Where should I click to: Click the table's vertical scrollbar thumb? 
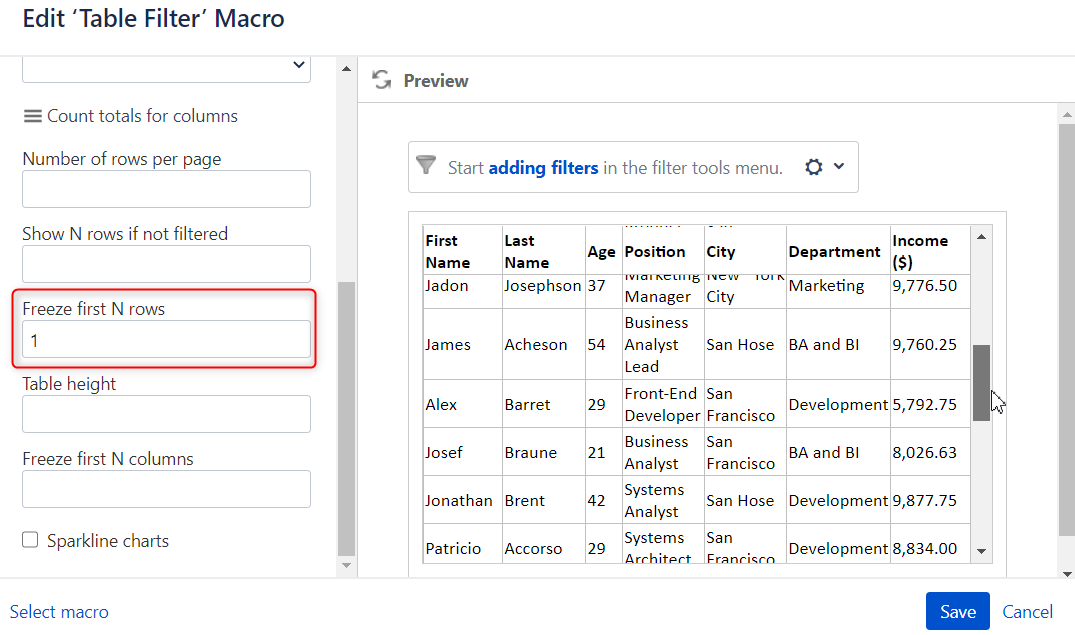tap(981, 382)
